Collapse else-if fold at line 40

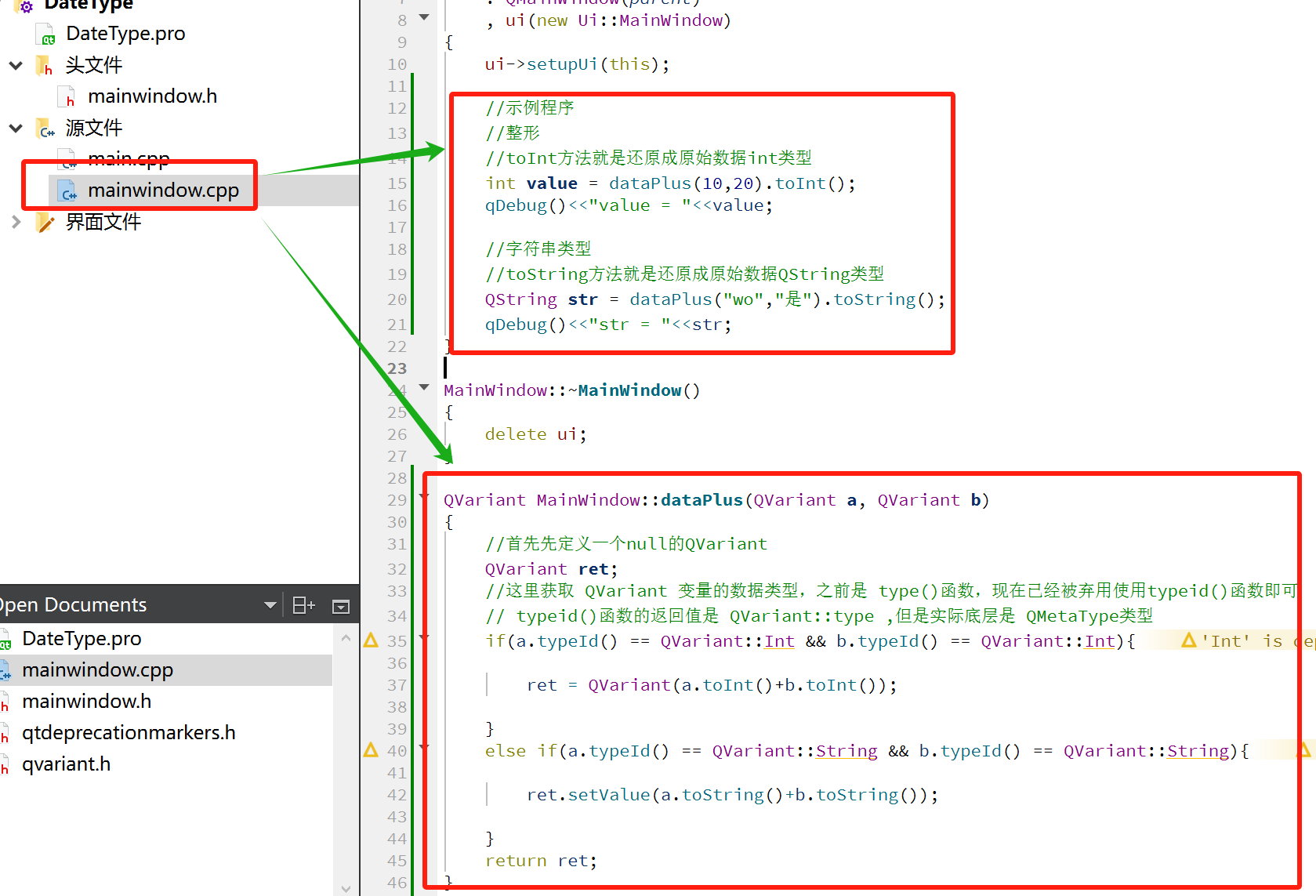pyautogui.click(x=424, y=748)
